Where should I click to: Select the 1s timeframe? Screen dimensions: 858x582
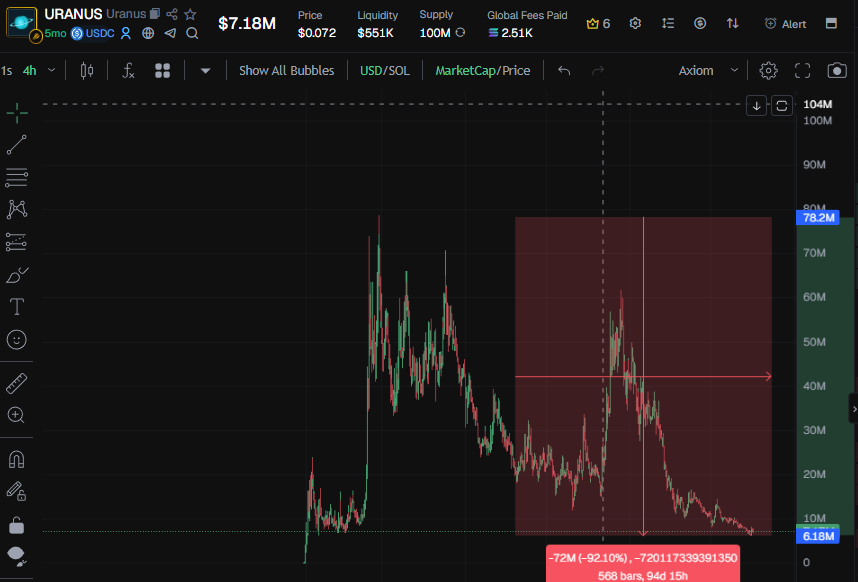pyautogui.click(x=7, y=71)
